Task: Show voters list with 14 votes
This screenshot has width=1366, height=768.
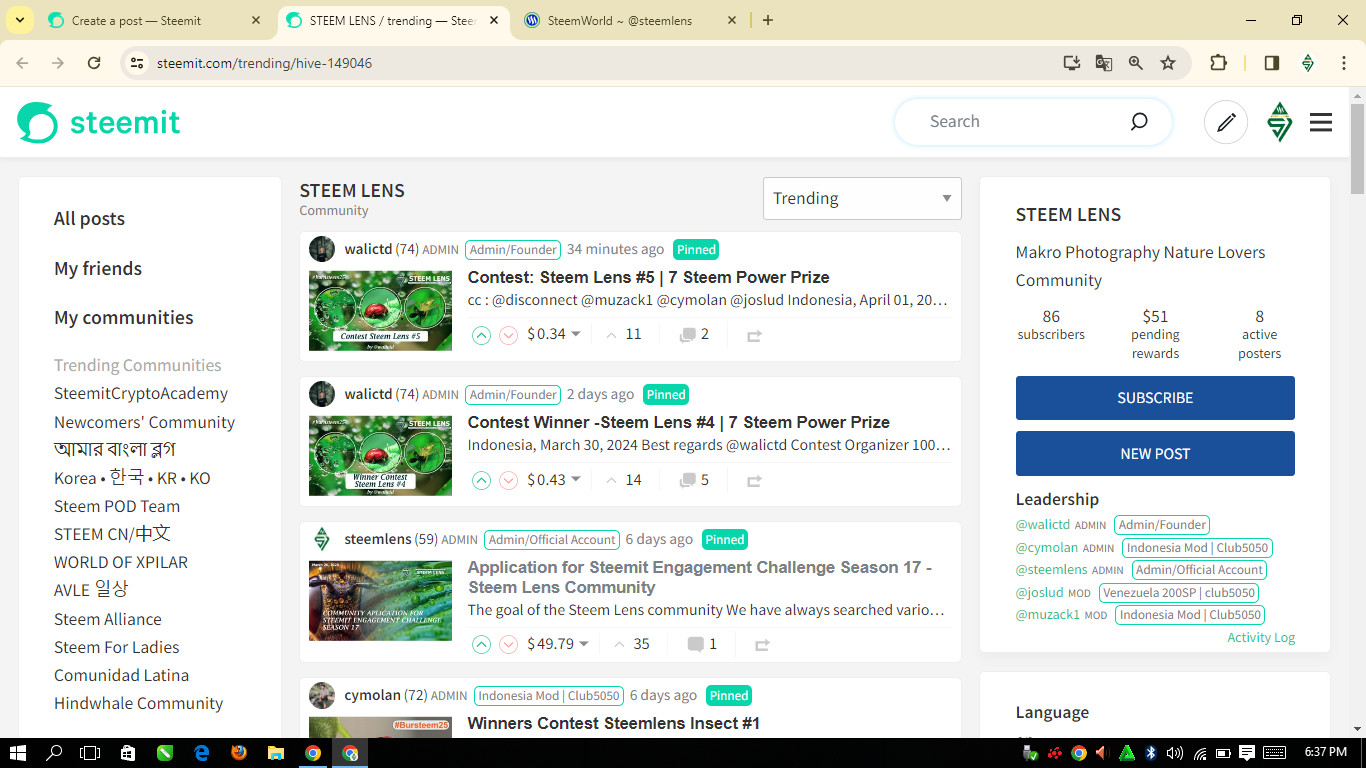Action: click(624, 480)
